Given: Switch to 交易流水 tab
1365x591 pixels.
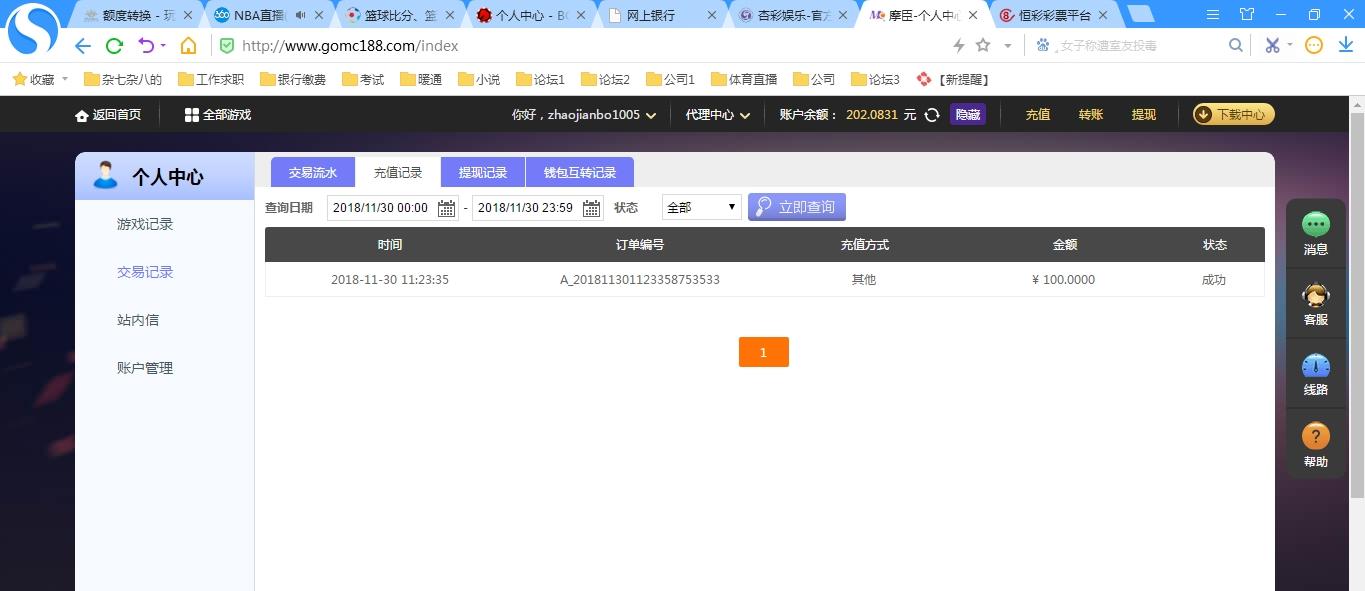Looking at the screenshot, I should click(313, 172).
